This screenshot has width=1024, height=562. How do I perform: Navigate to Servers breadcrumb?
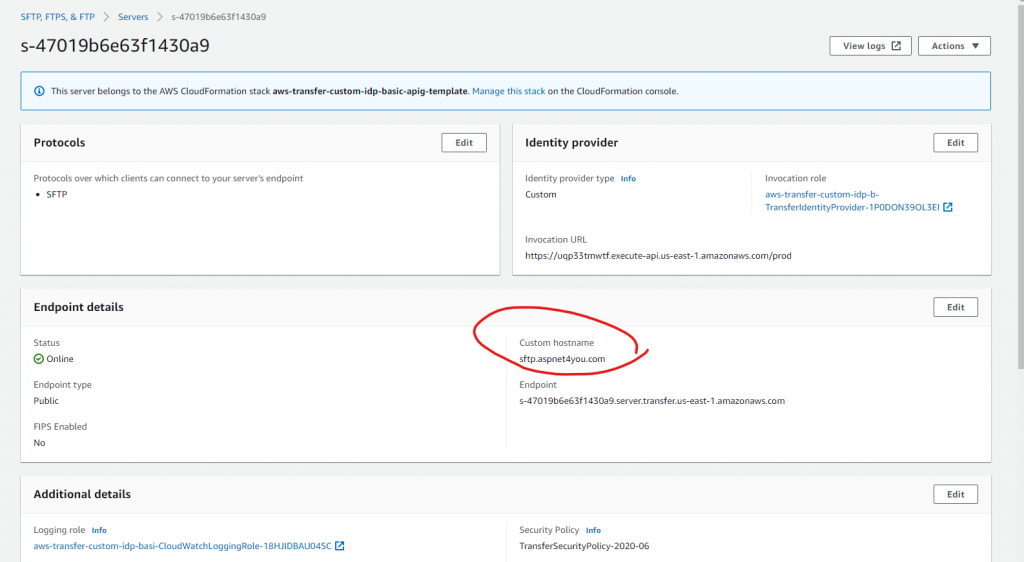click(x=133, y=17)
